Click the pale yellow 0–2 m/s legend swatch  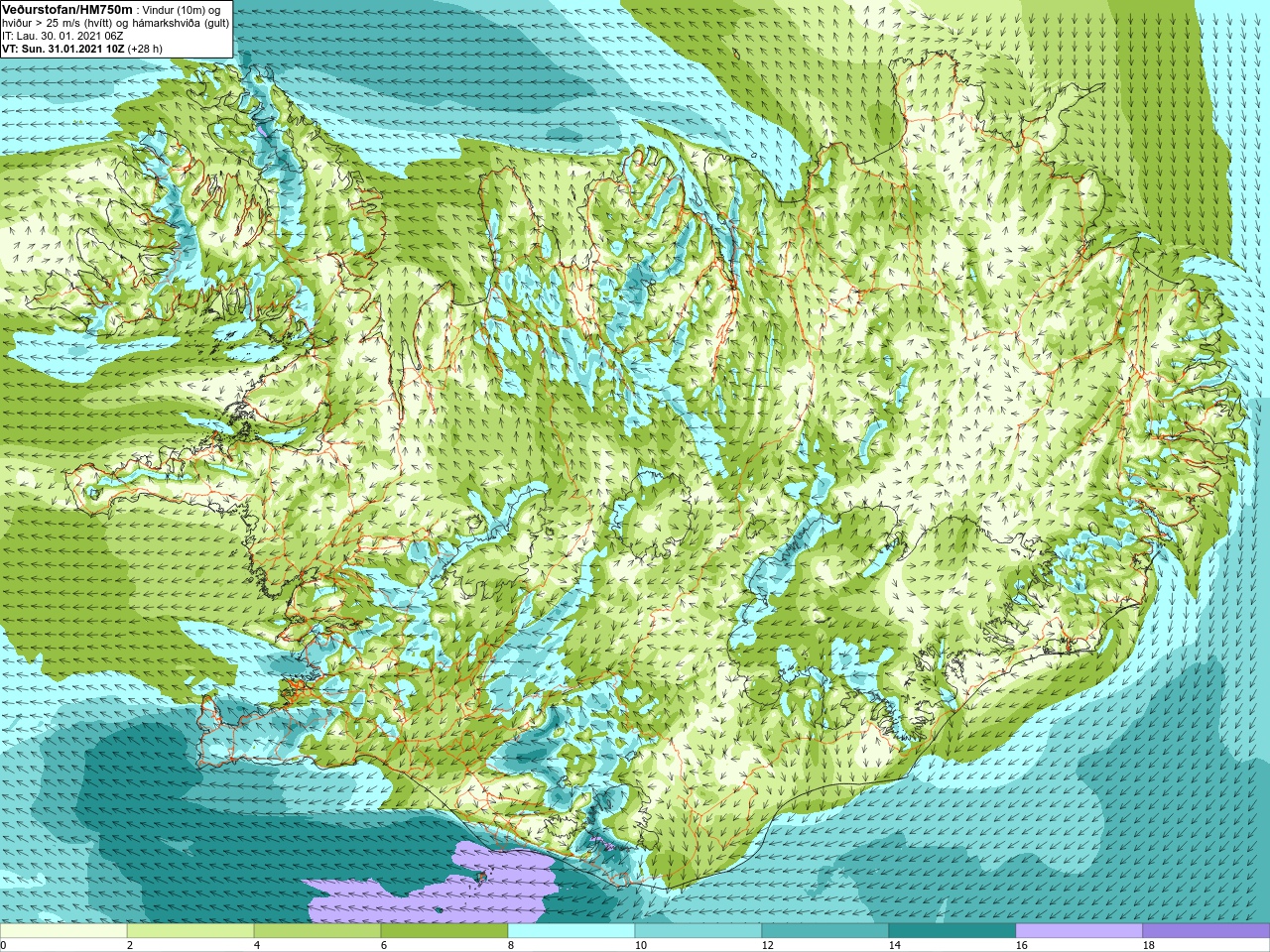(x=63, y=931)
